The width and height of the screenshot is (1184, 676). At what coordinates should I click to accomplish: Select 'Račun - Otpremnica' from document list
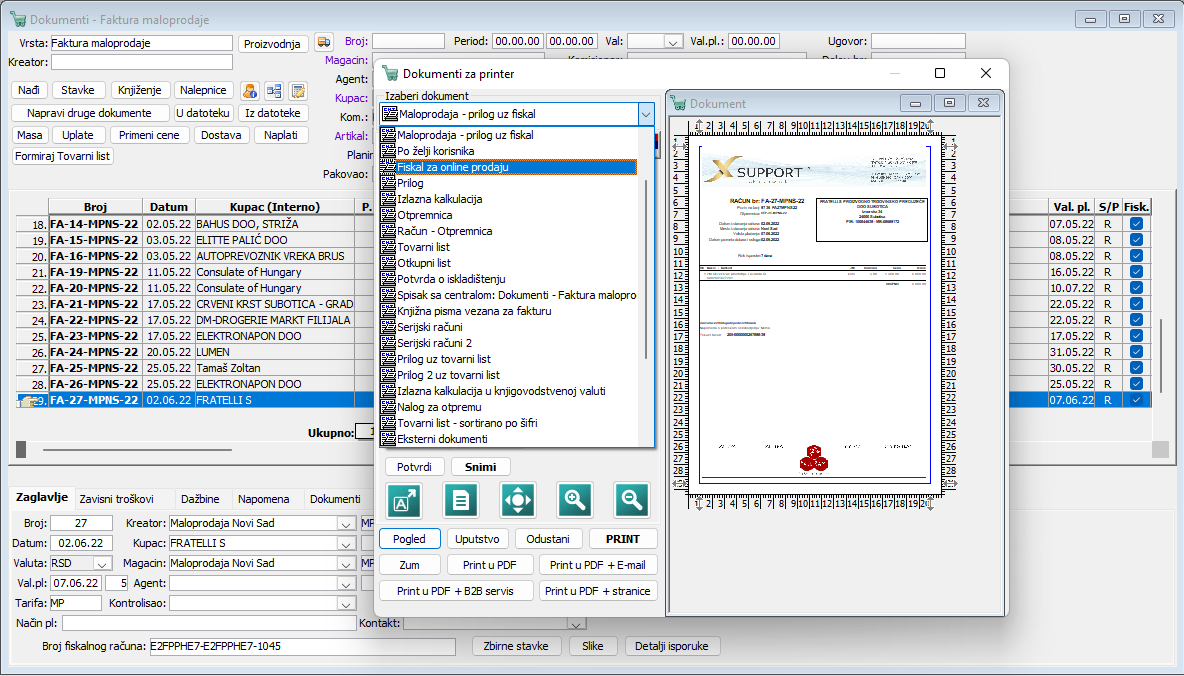coord(445,231)
